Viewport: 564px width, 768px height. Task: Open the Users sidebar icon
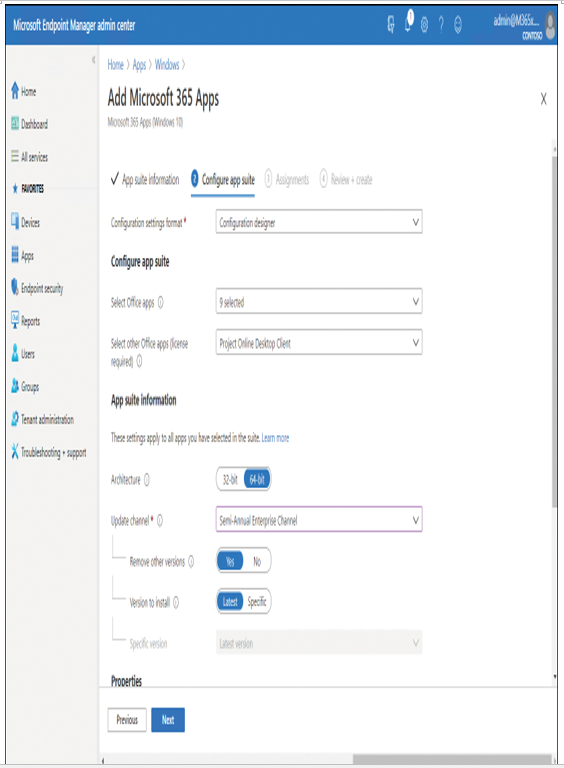click(x=15, y=353)
